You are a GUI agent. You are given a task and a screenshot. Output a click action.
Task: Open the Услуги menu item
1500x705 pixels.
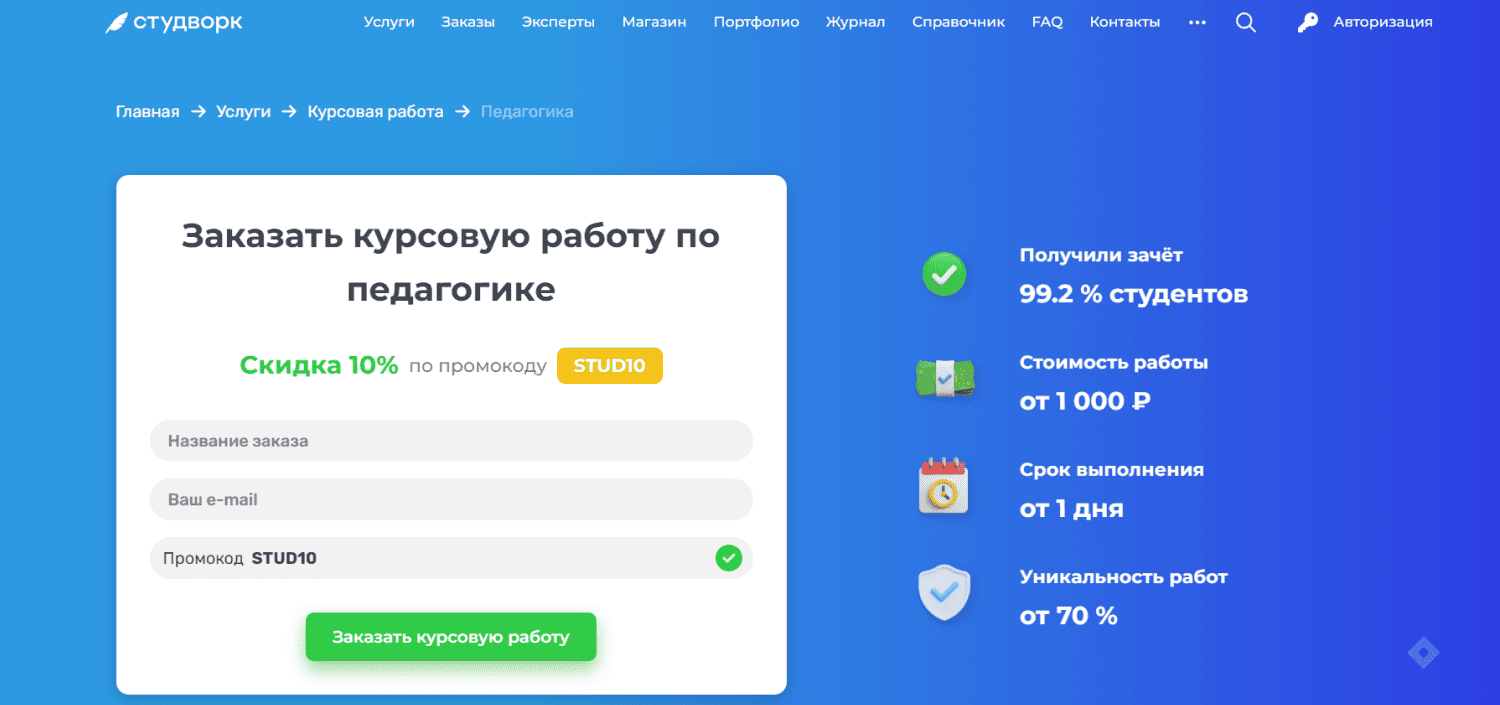(x=389, y=22)
